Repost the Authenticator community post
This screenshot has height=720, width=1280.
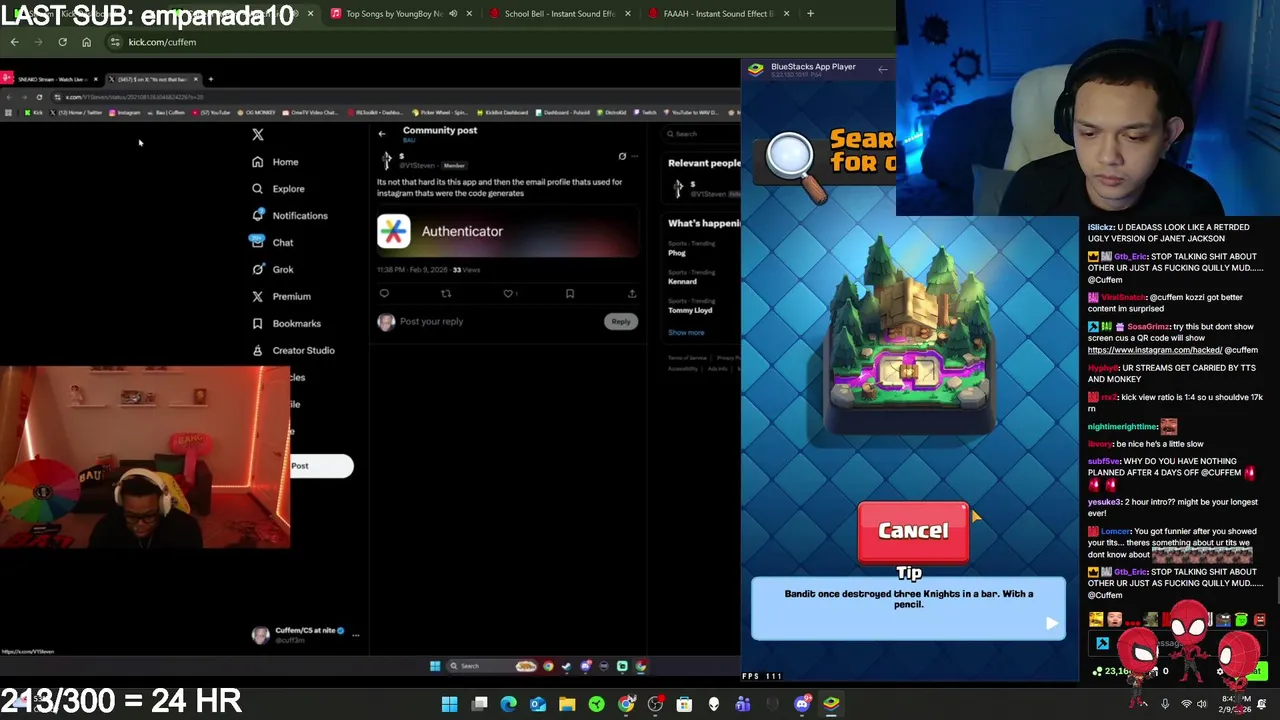[446, 294]
